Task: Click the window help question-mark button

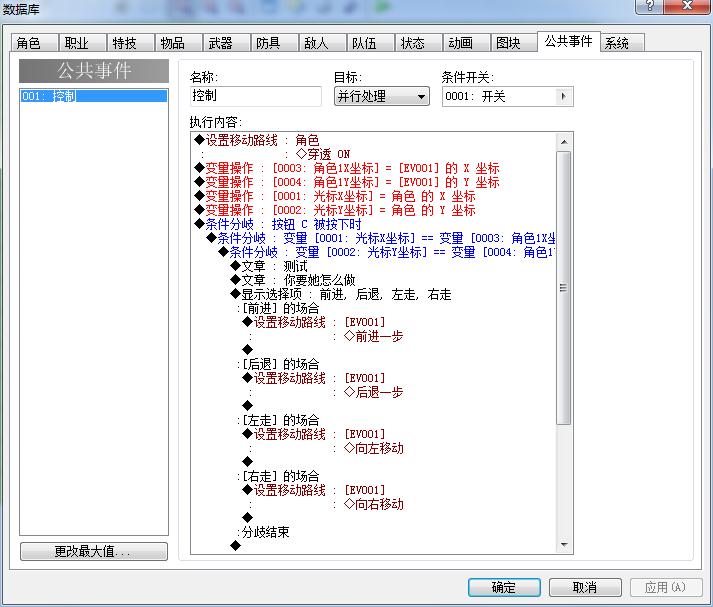Action: [x=650, y=6]
